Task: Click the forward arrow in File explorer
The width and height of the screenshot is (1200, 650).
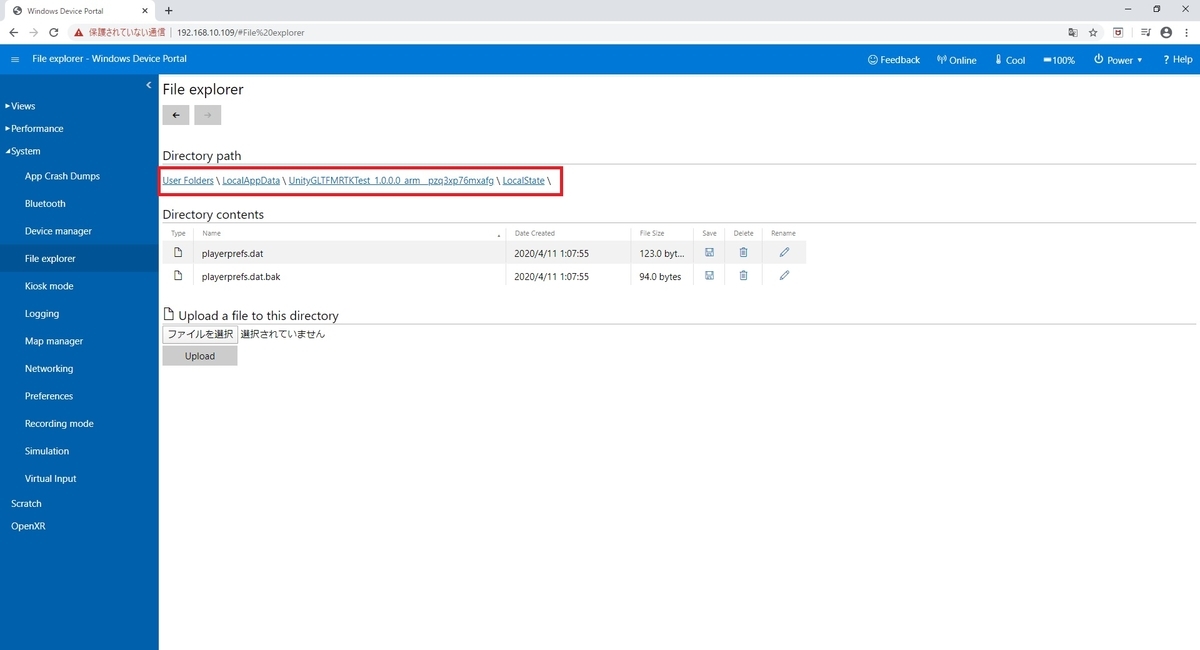Action: 208,115
